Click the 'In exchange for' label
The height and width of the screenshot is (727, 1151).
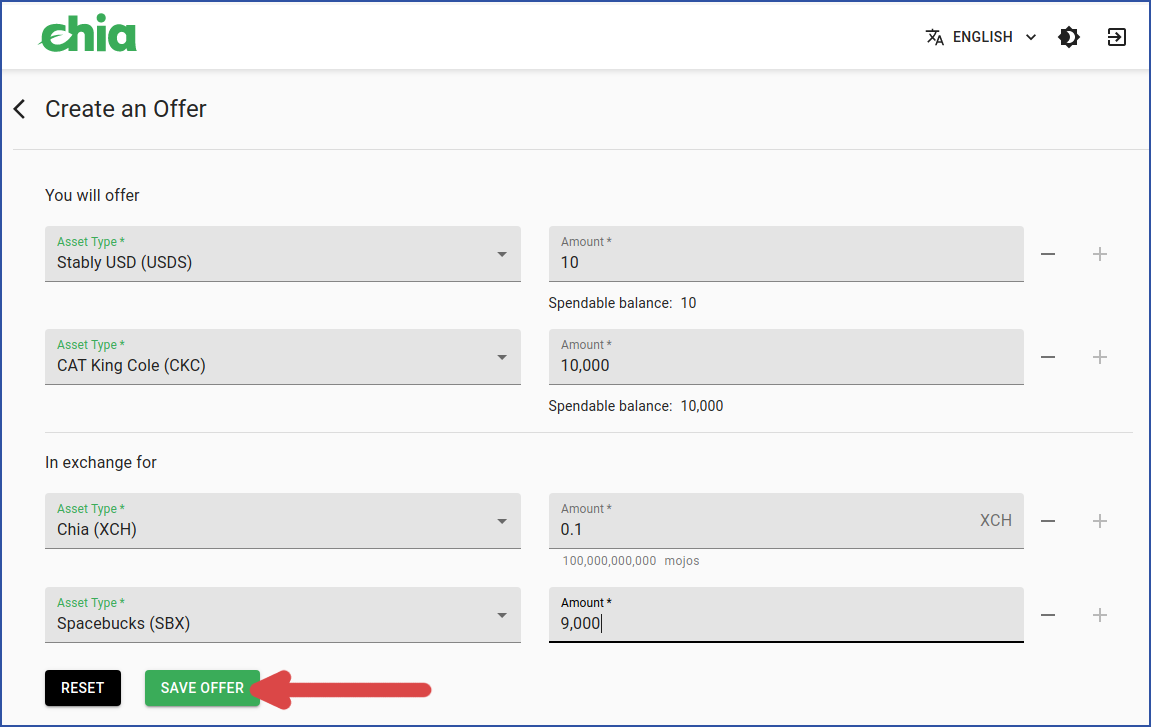(x=101, y=463)
